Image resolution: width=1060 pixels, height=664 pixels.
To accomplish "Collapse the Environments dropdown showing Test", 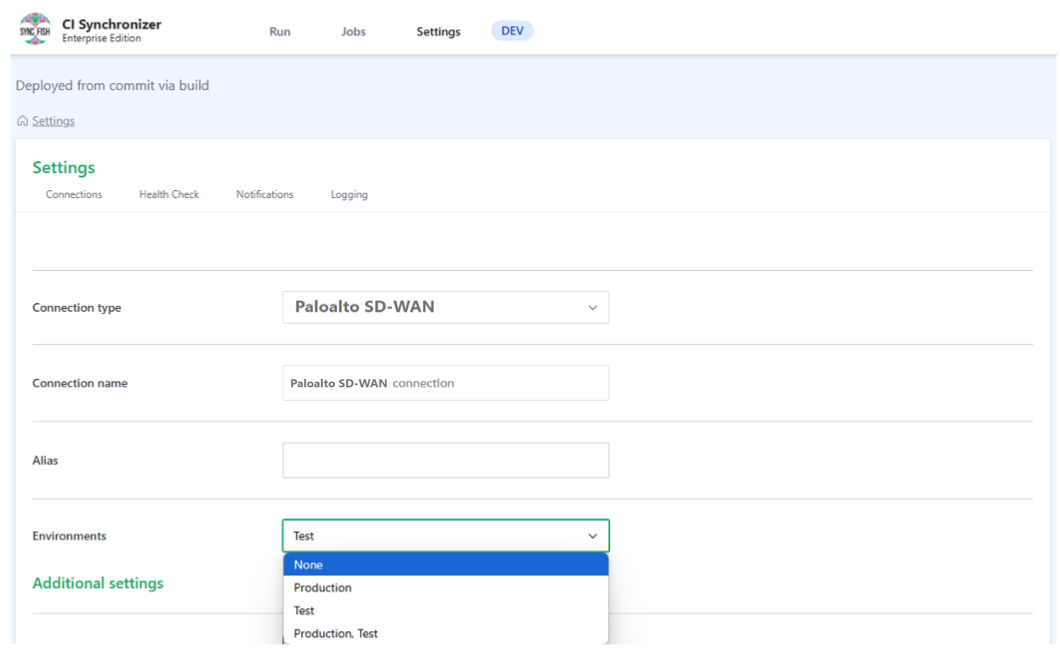I will pos(445,536).
